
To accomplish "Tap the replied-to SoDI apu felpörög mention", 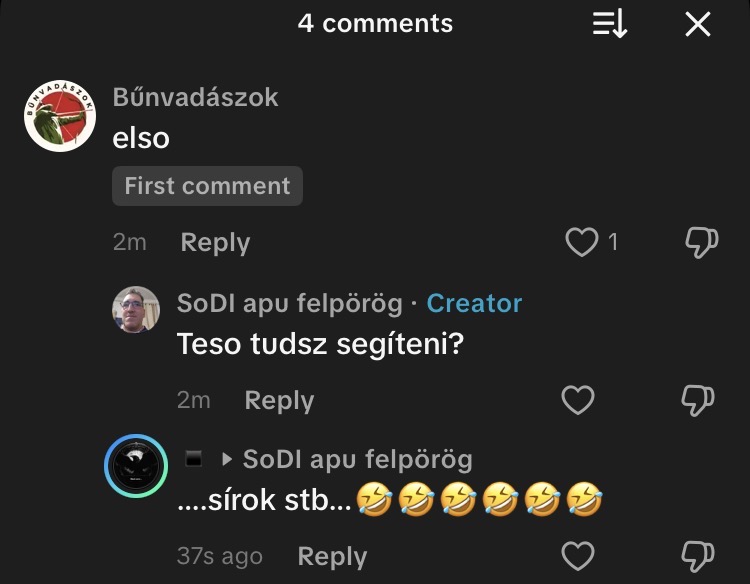I will [x=357, y=460].
